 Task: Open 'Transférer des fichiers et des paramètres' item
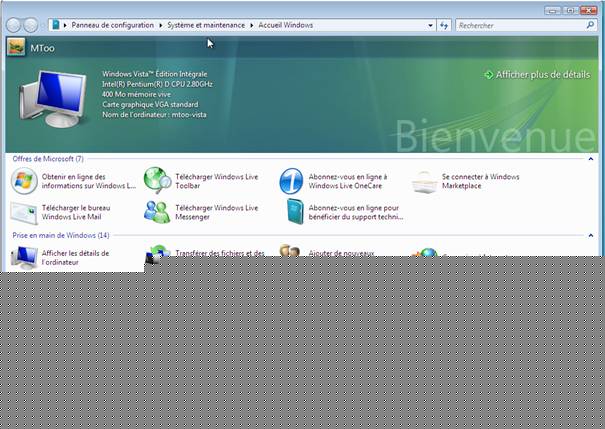tap(218, 254)
